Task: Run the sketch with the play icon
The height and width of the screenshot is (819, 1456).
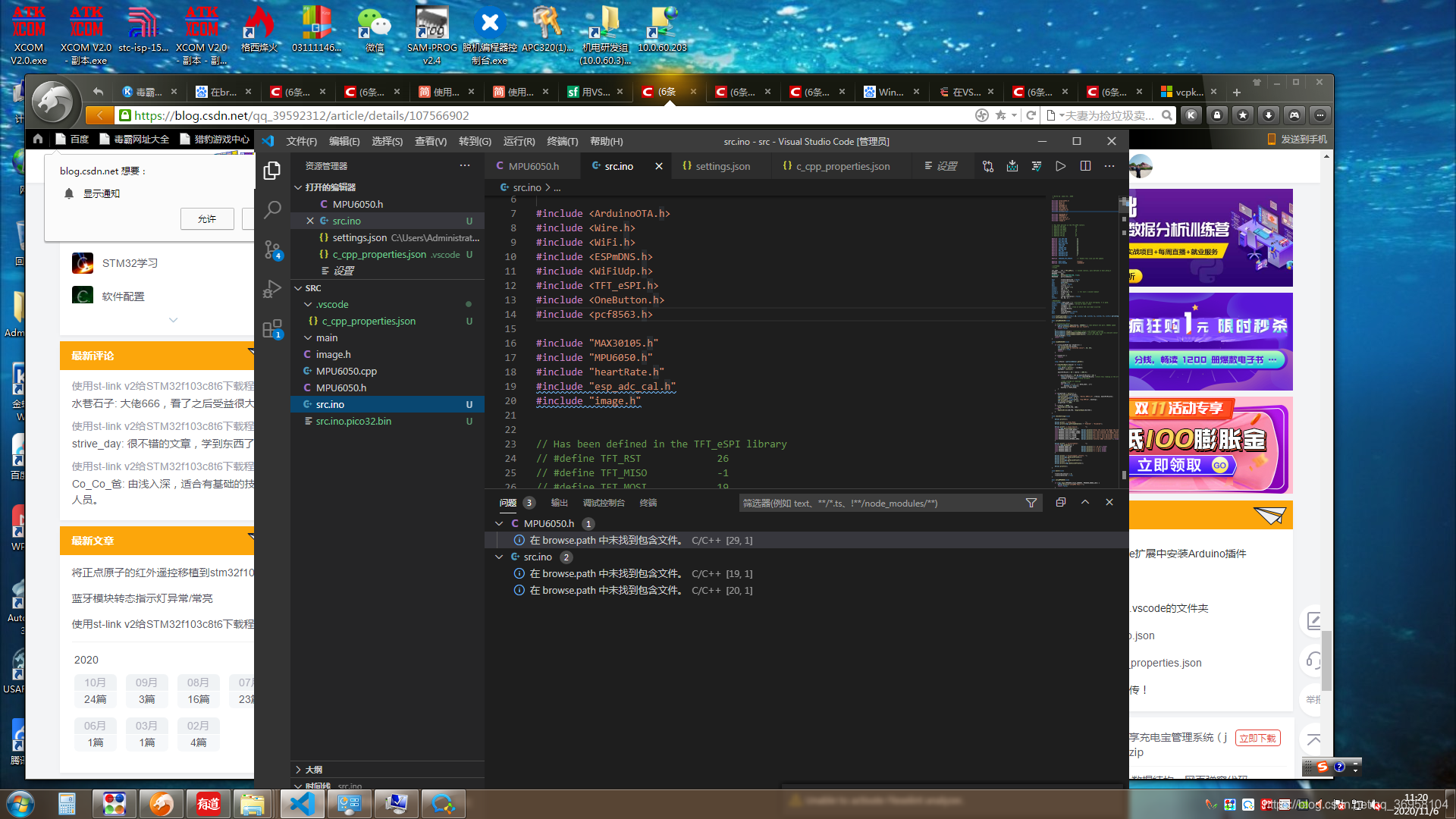Action: pos(1061,166)
